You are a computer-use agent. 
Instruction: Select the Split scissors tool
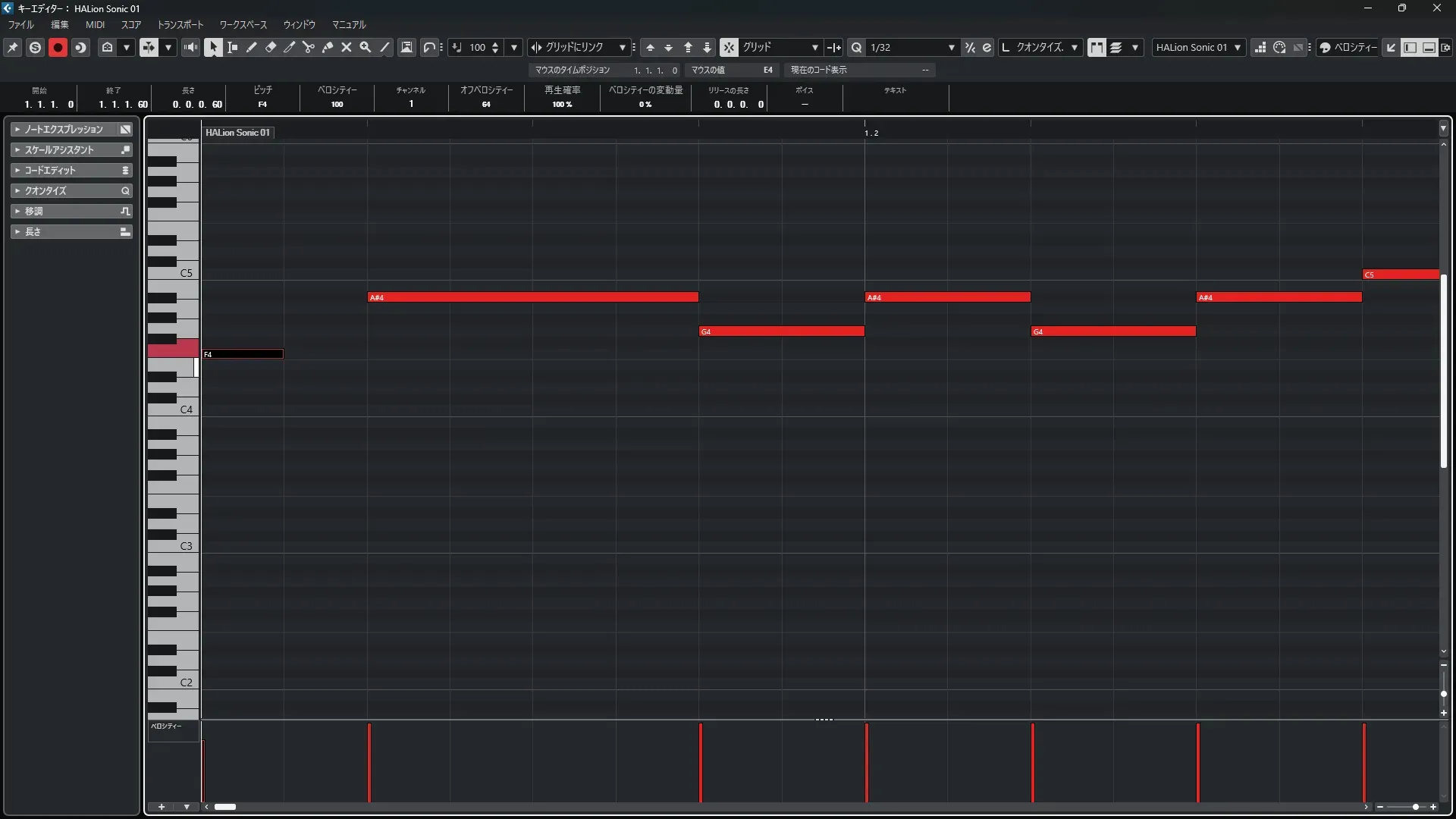point(309,47)
